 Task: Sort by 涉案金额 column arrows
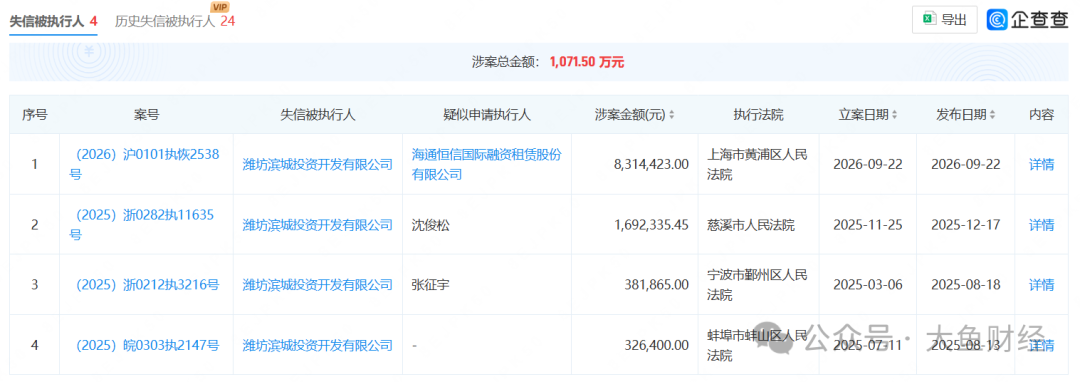click(x=672, y=115)
